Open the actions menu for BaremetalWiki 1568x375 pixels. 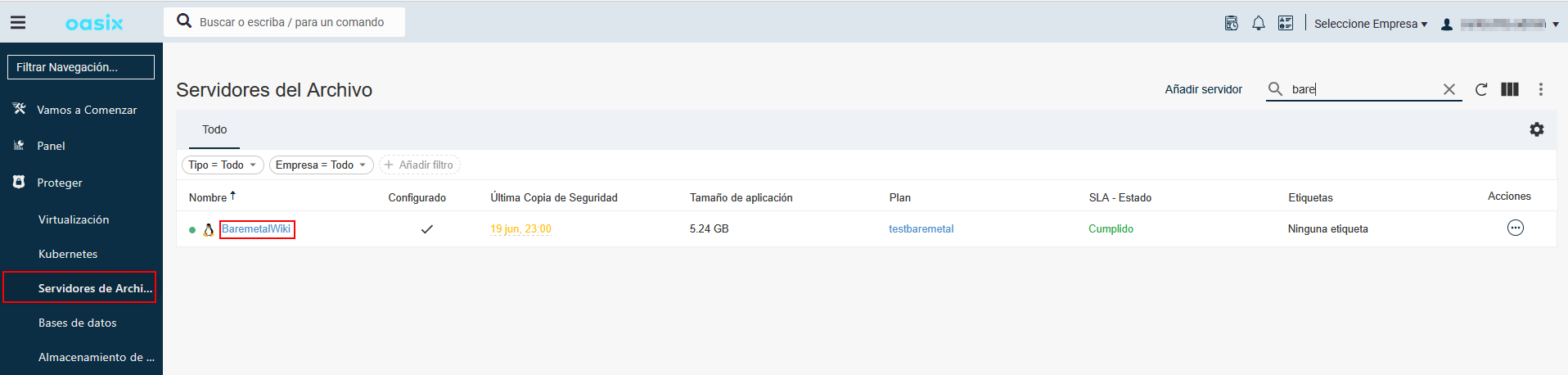point(1516,228)
